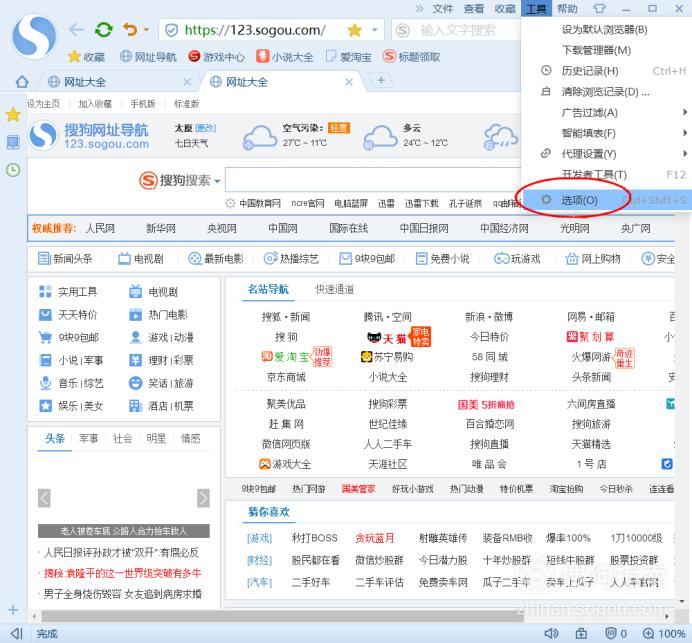Click 更改 to change weather city
Screen dimensions: 692x643
[x=205, y=128]
